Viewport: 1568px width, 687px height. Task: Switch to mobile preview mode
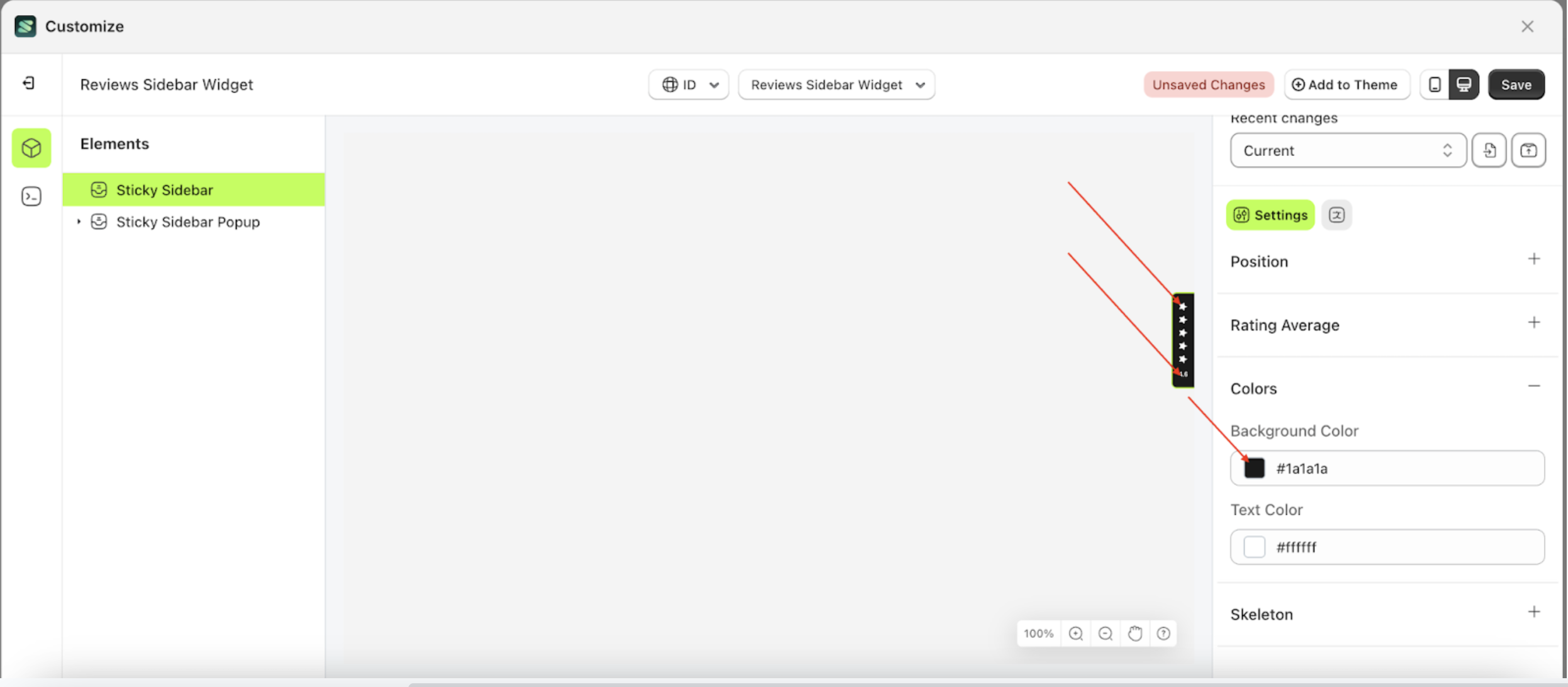[x=1435, y=84]
